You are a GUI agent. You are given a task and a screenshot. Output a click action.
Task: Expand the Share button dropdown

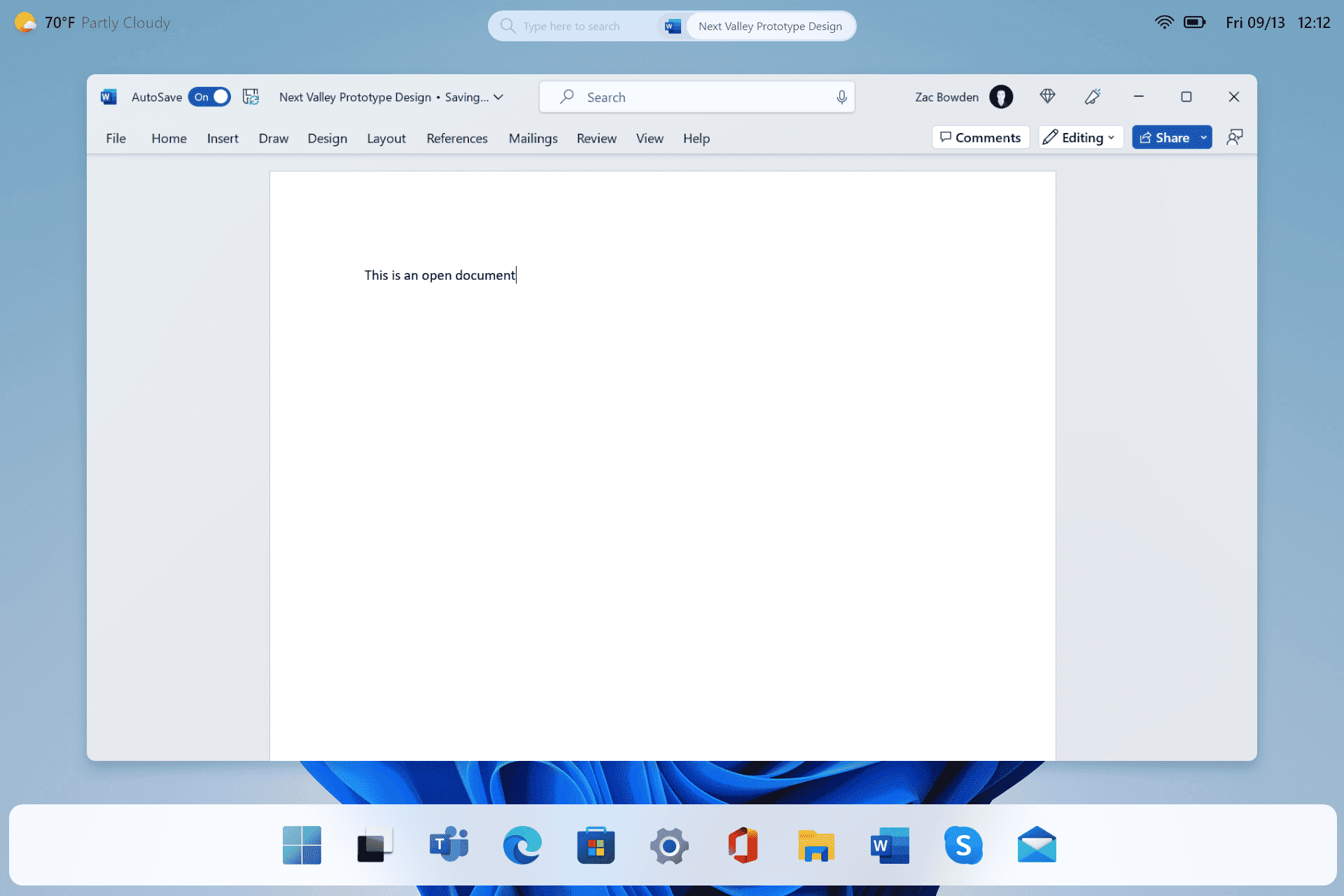click(1205, 137)
